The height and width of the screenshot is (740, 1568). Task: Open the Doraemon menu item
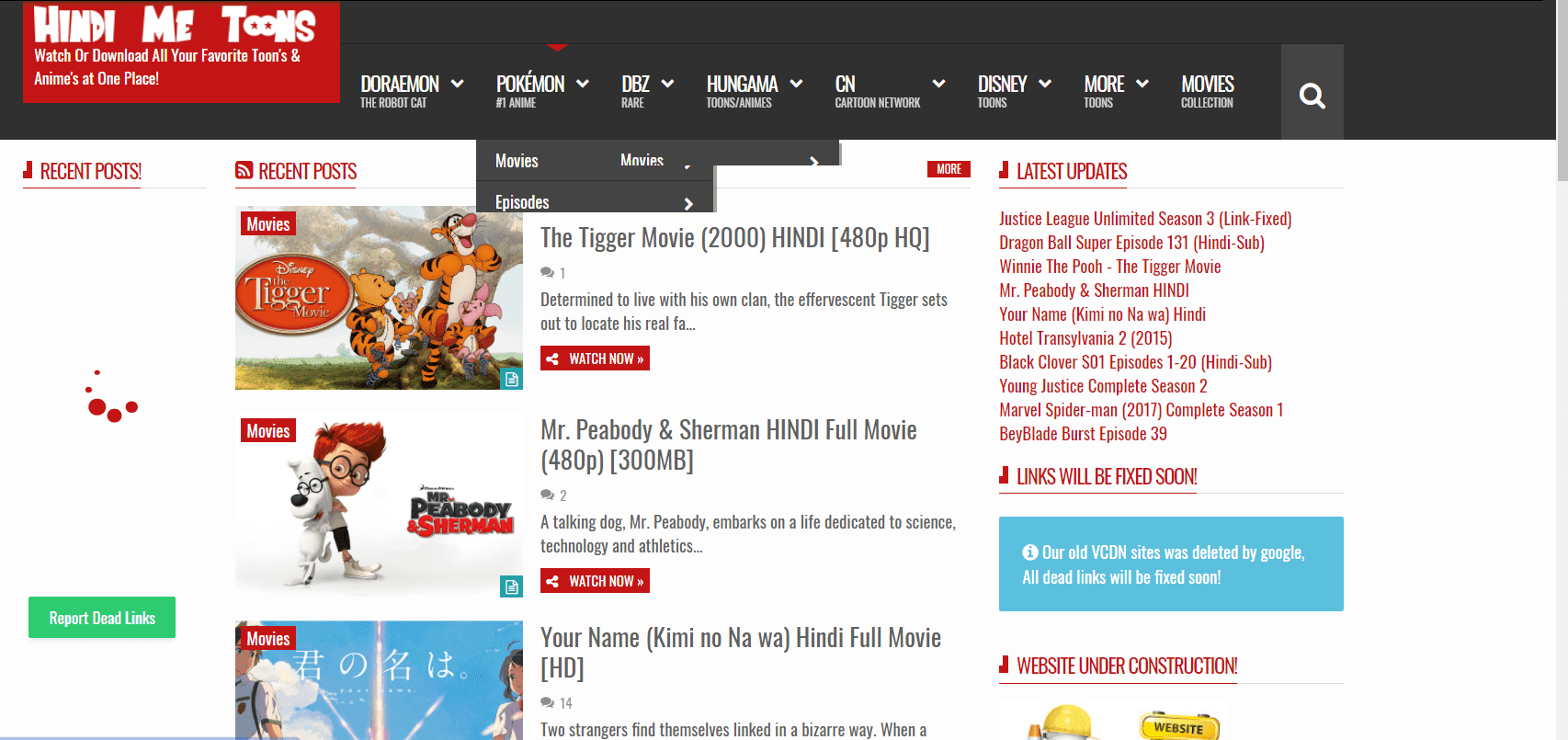tap(400, 91)
